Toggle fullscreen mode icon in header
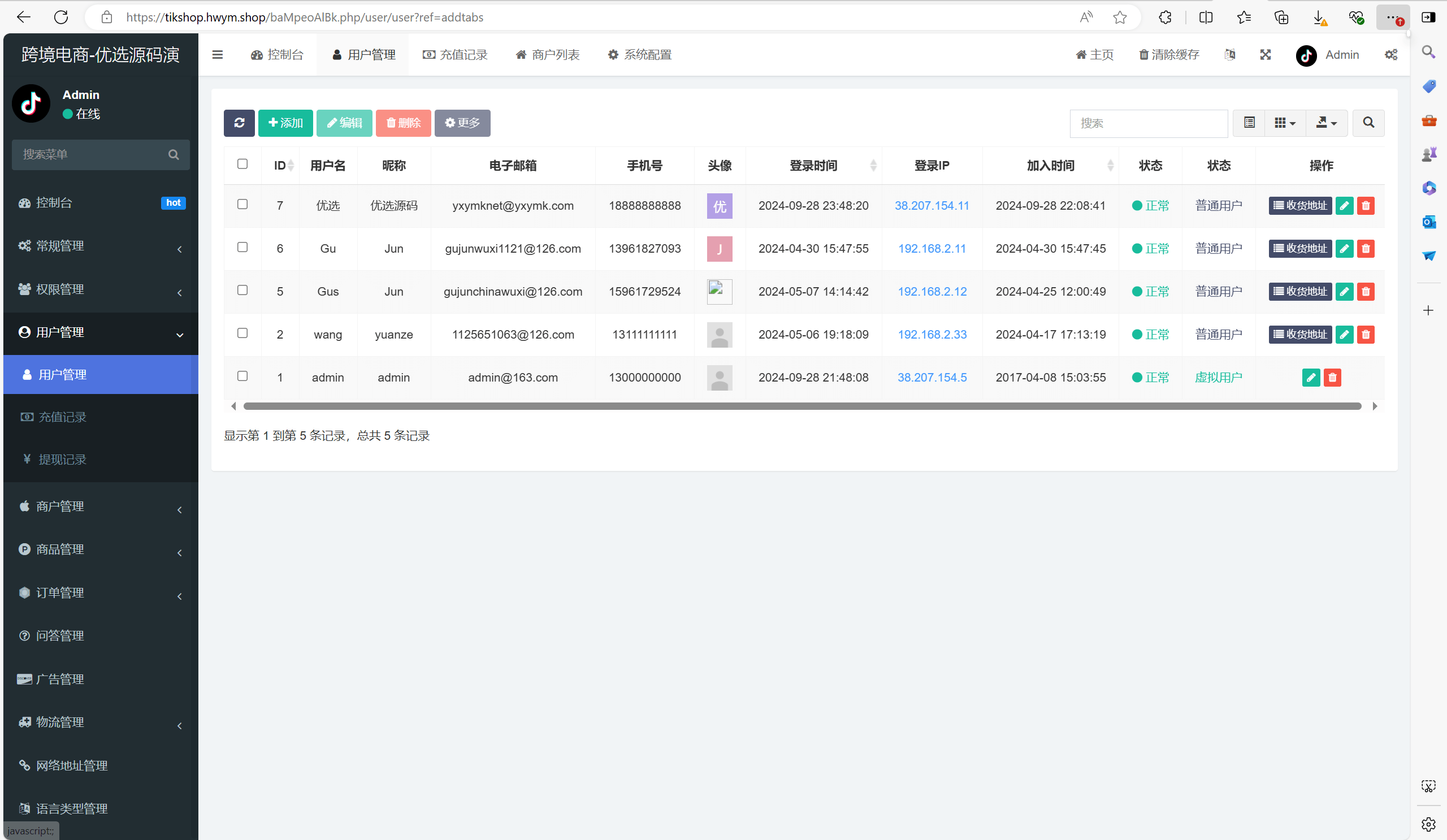The image size is (1447, 840). click(1265, 54)
